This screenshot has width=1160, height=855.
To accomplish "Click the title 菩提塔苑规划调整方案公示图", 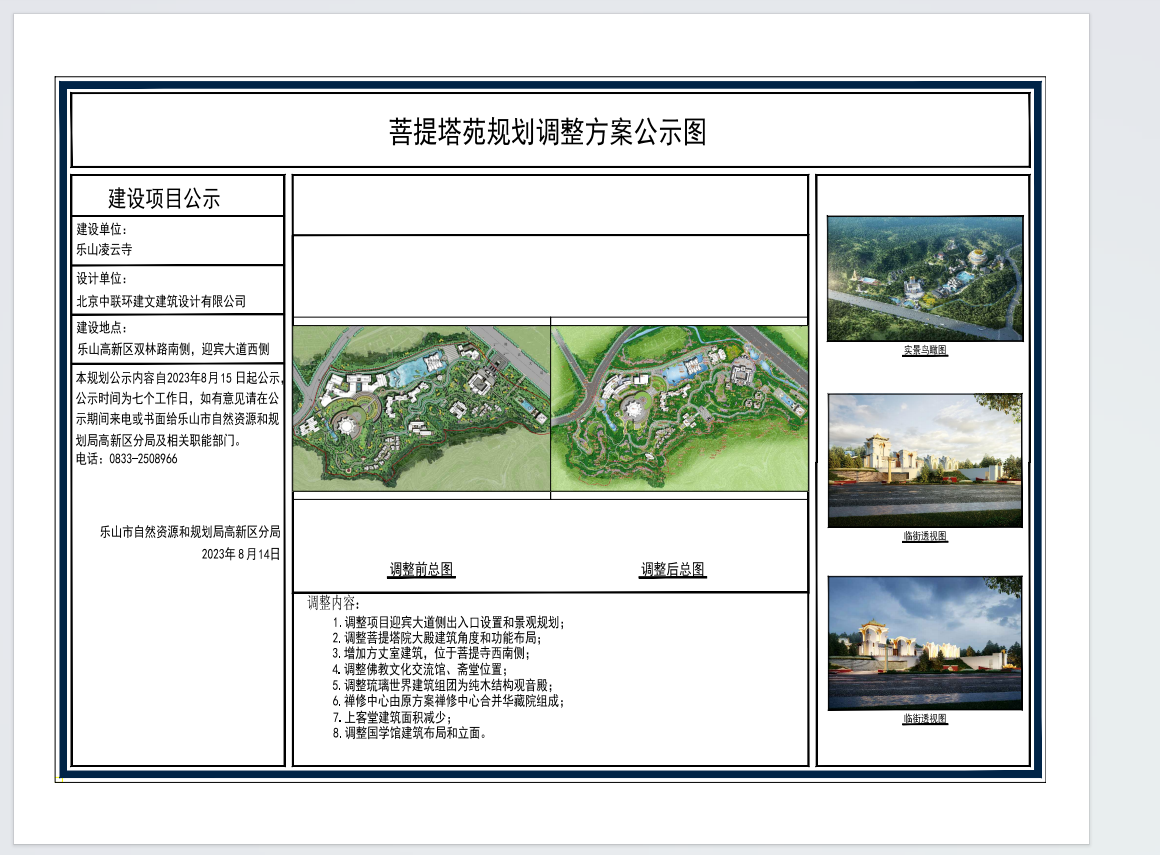I will click(547, 132).
